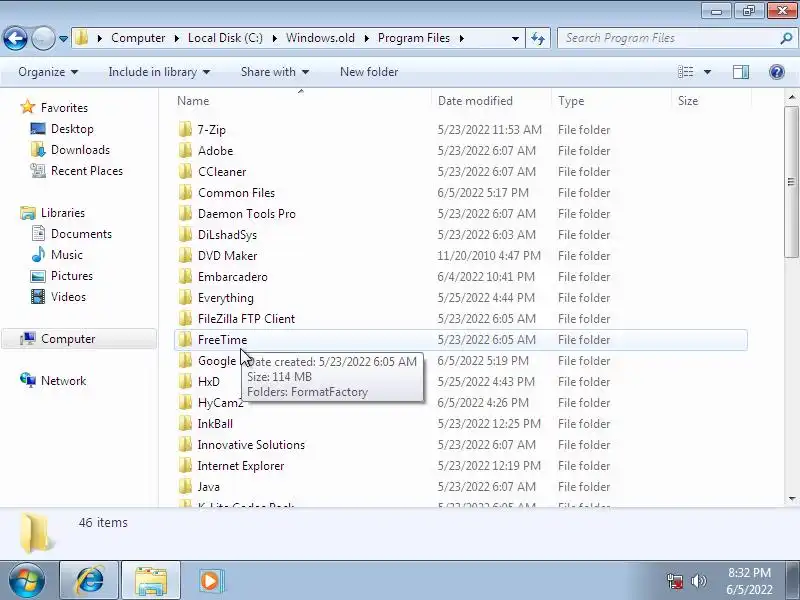This screenshot has width=800, height=600.
Task: Launch Internet Explorer from the taskbar
Action: tap(89, 581)
